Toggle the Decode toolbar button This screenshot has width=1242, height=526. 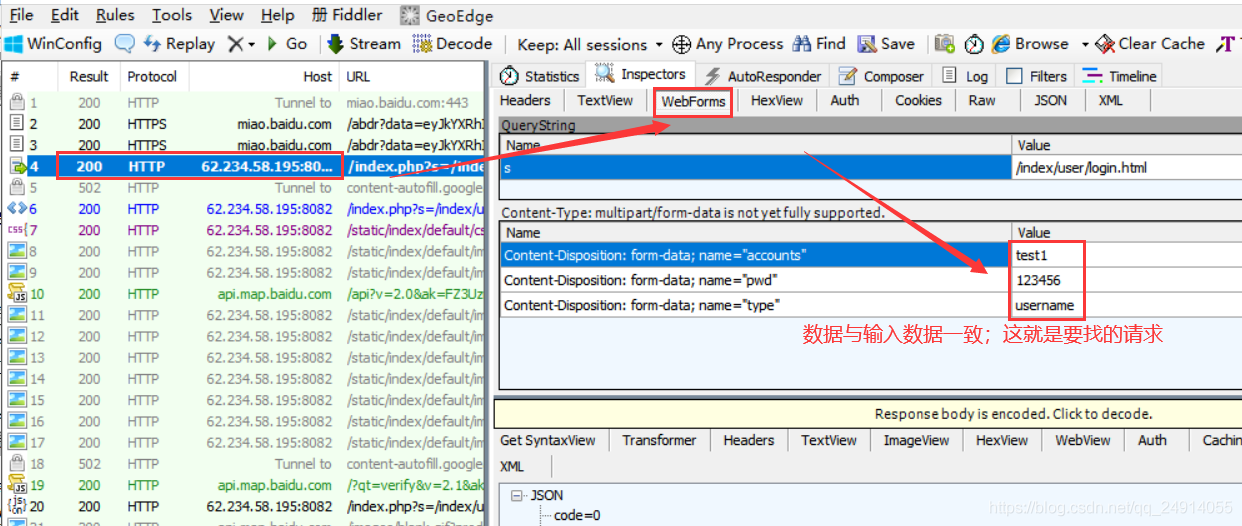tap(452, 44)
